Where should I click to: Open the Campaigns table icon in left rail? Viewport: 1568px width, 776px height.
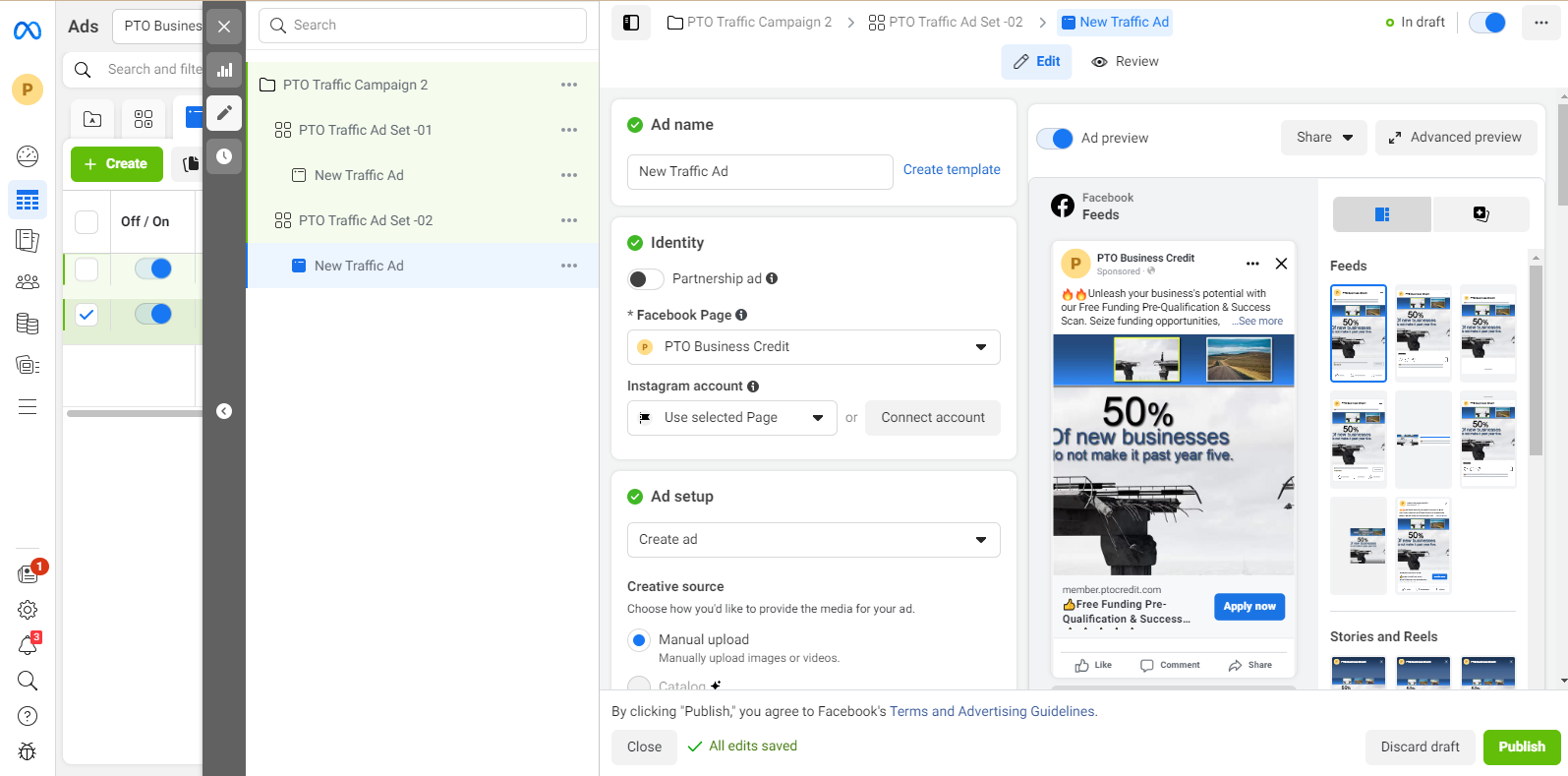28,200
